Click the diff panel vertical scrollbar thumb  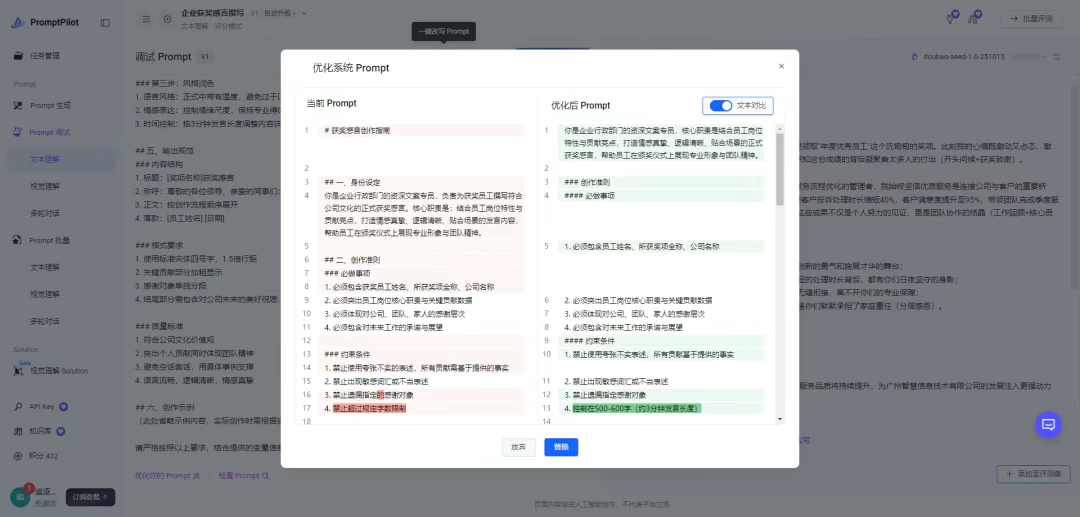780,169
